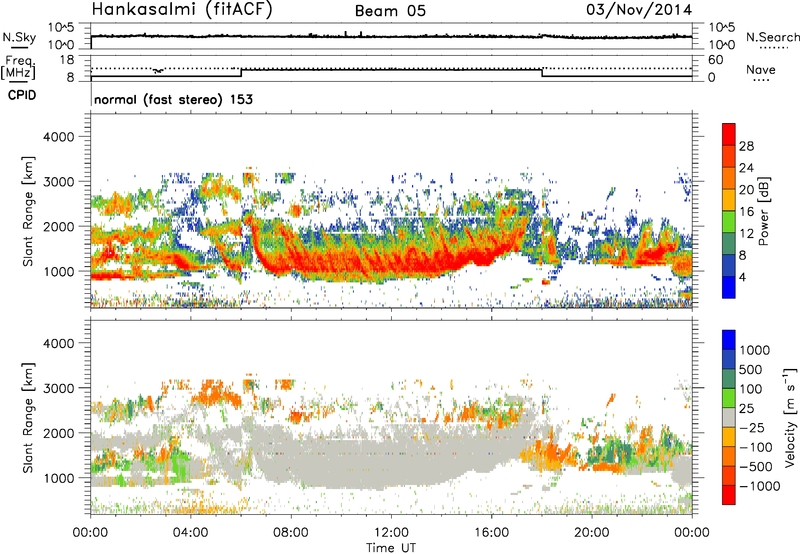This screenshot has height=554, width=800.
Task: Click the red top segment of the power color bar
Action: point(729,135)
